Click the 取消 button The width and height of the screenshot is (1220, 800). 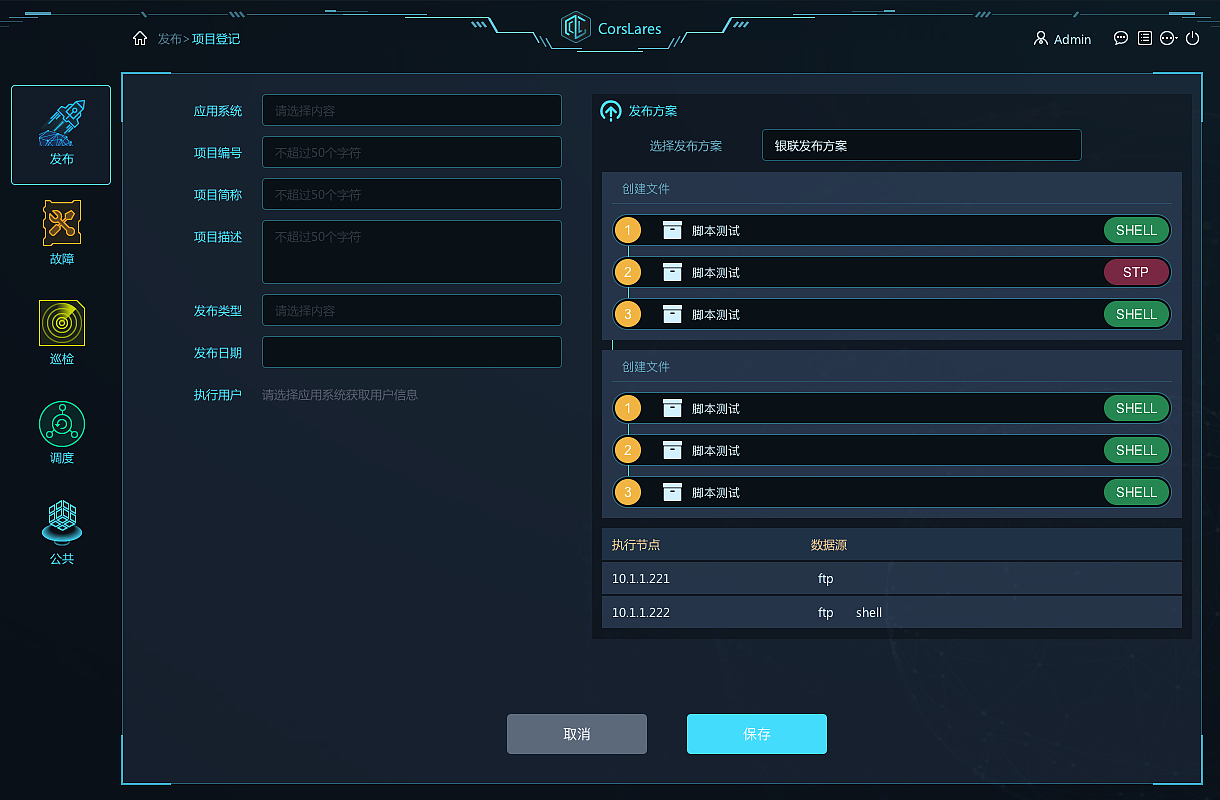[577, 734]
